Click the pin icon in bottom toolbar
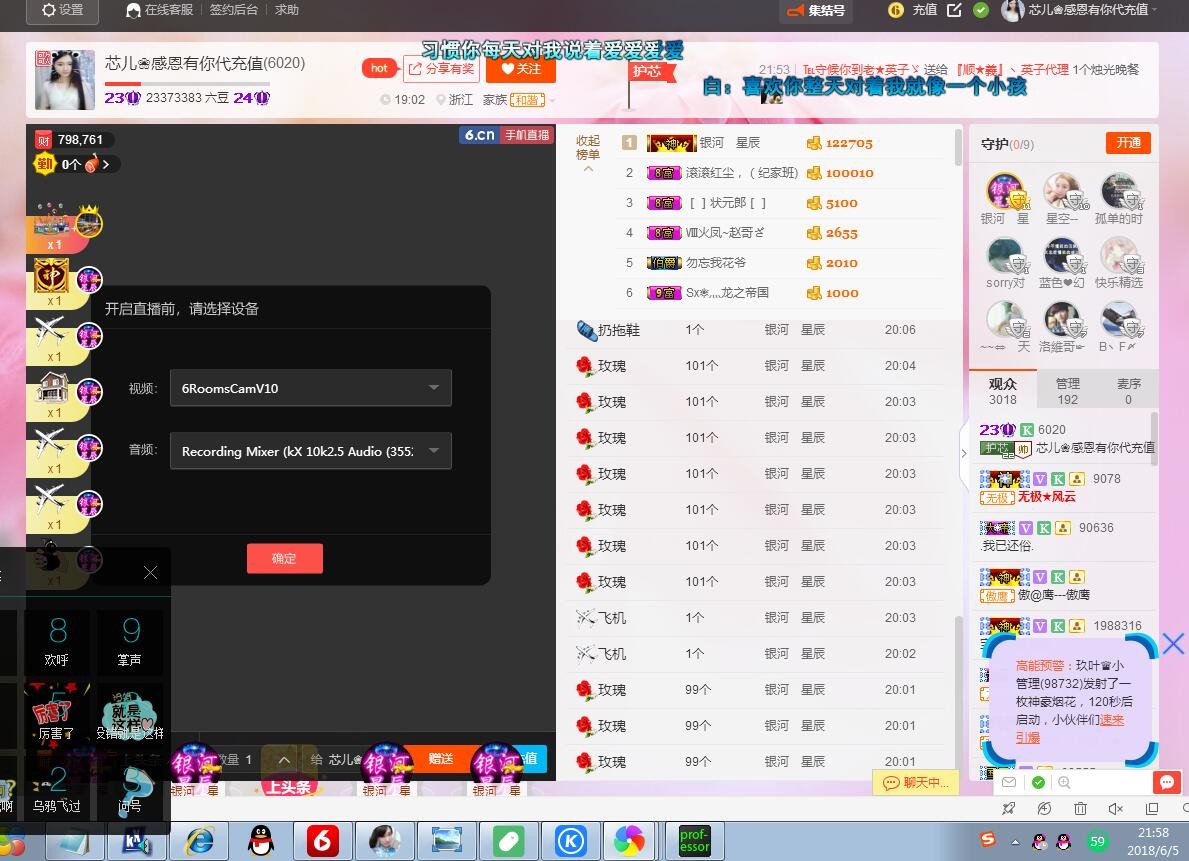1189x861 pixels. point(1009,809)
